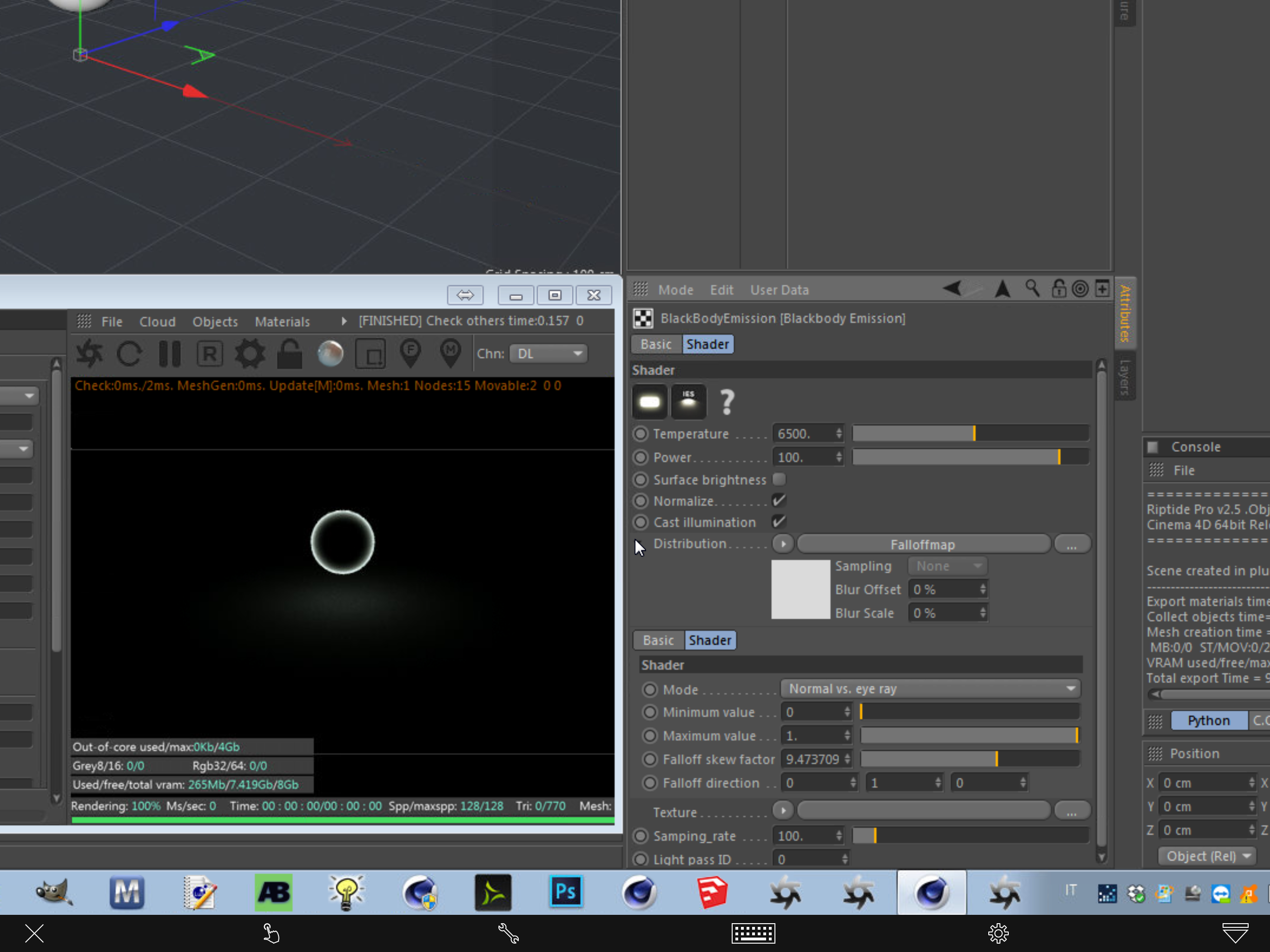This screenshot has height=952, width=1270.
Task: Click the render region icon
Action: click(x=371, y=354)
